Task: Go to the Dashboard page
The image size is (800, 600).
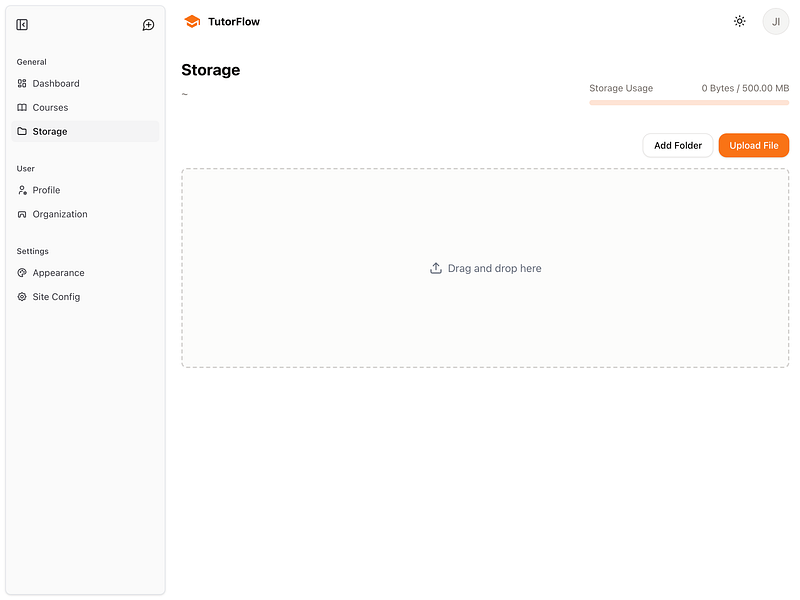Action: (x=53, y=83)
